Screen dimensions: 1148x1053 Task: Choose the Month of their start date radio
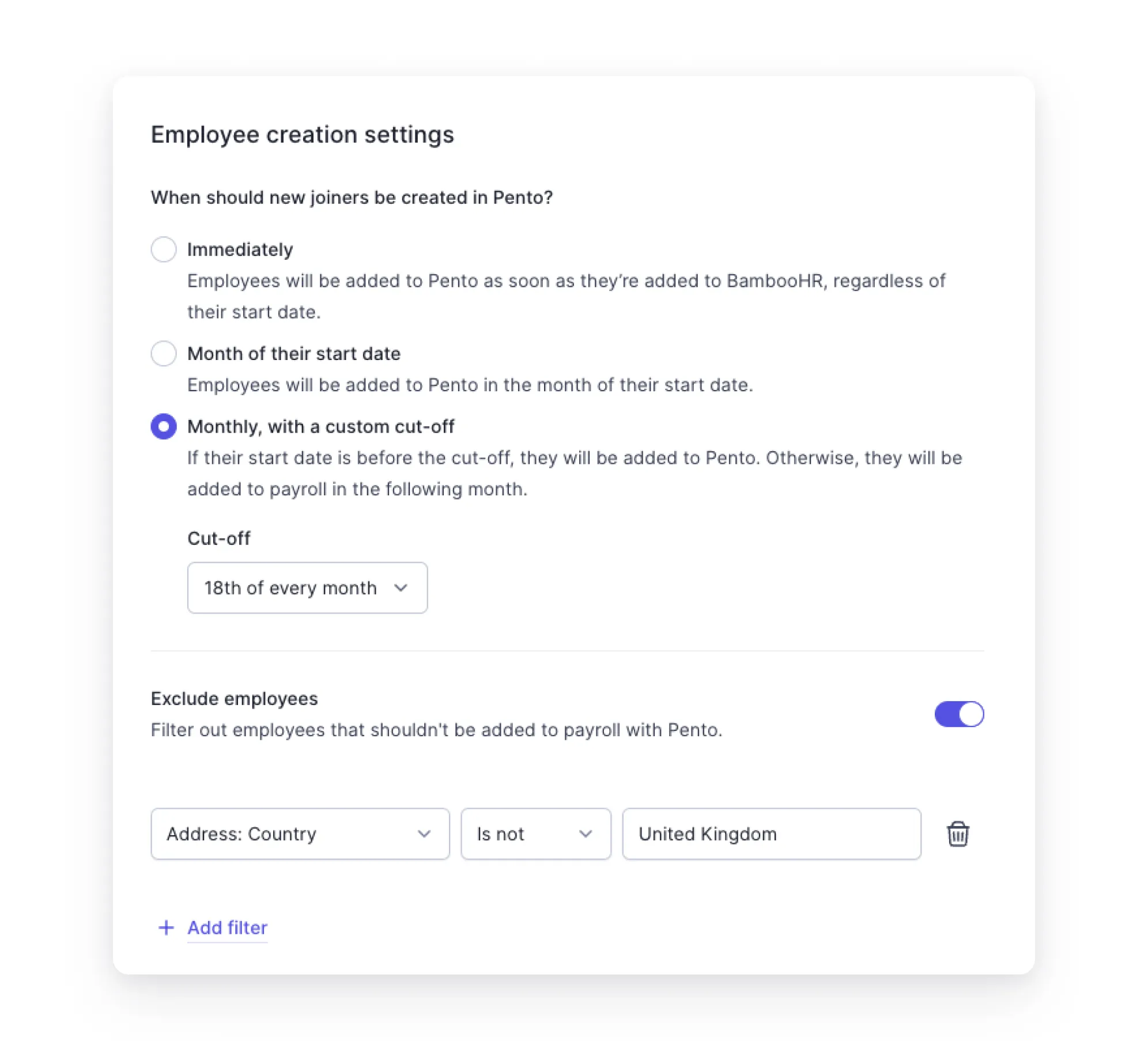[164, 353]
